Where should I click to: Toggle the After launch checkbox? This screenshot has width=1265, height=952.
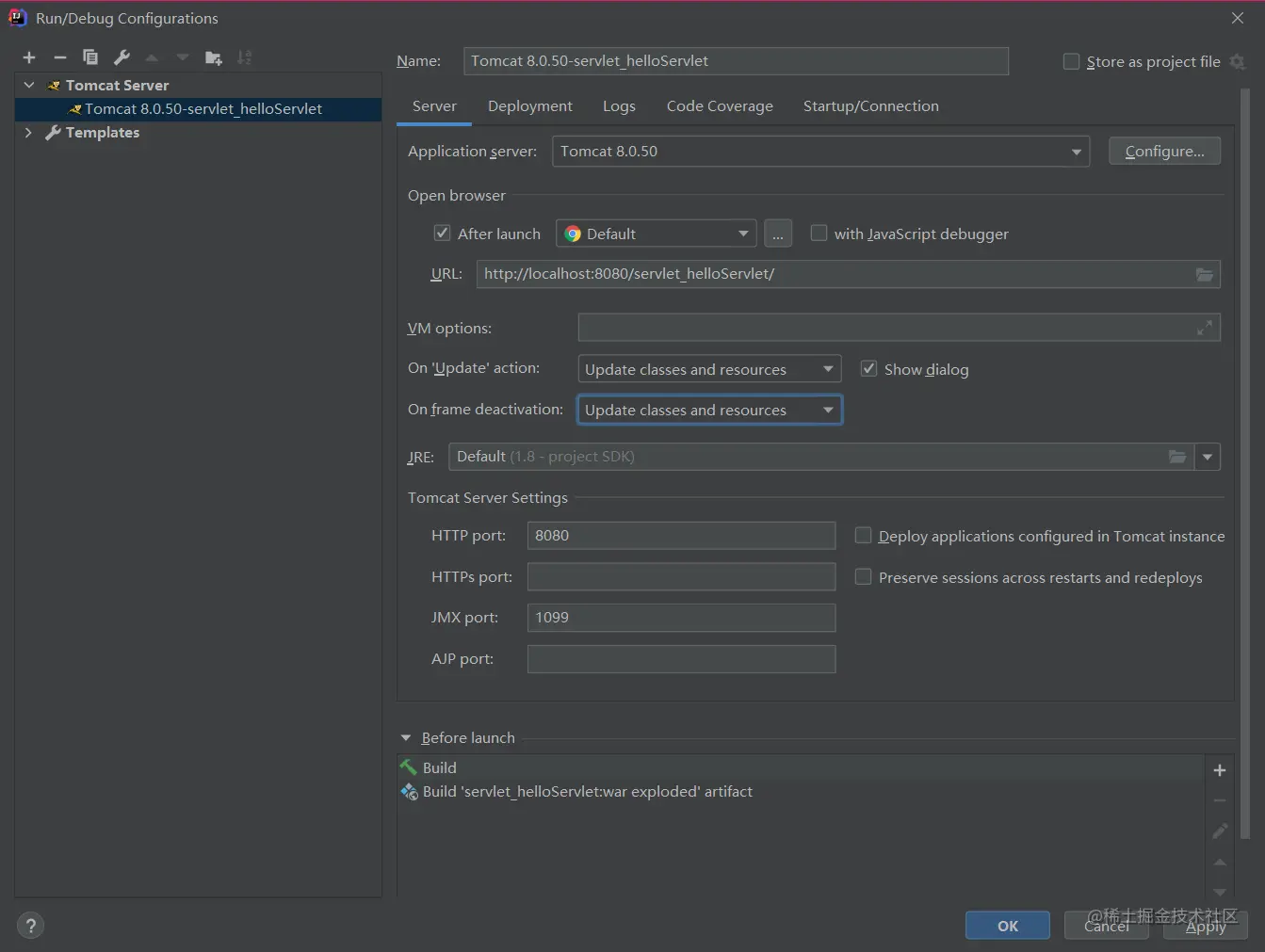tap(442, 233)
